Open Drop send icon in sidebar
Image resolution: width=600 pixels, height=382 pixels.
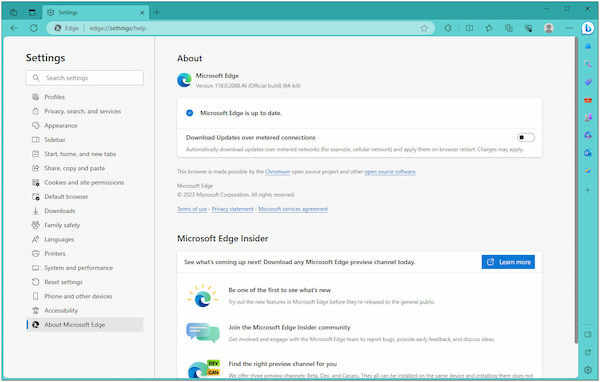(x=588, y=171)
